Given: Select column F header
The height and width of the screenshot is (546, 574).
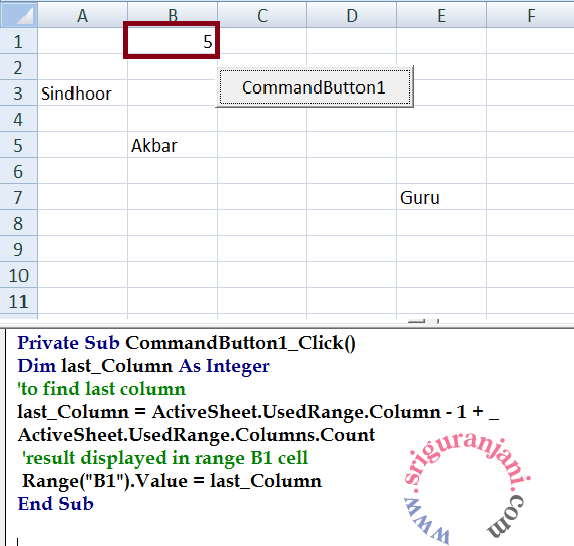Looking at the screenshot, I should 530,15.
